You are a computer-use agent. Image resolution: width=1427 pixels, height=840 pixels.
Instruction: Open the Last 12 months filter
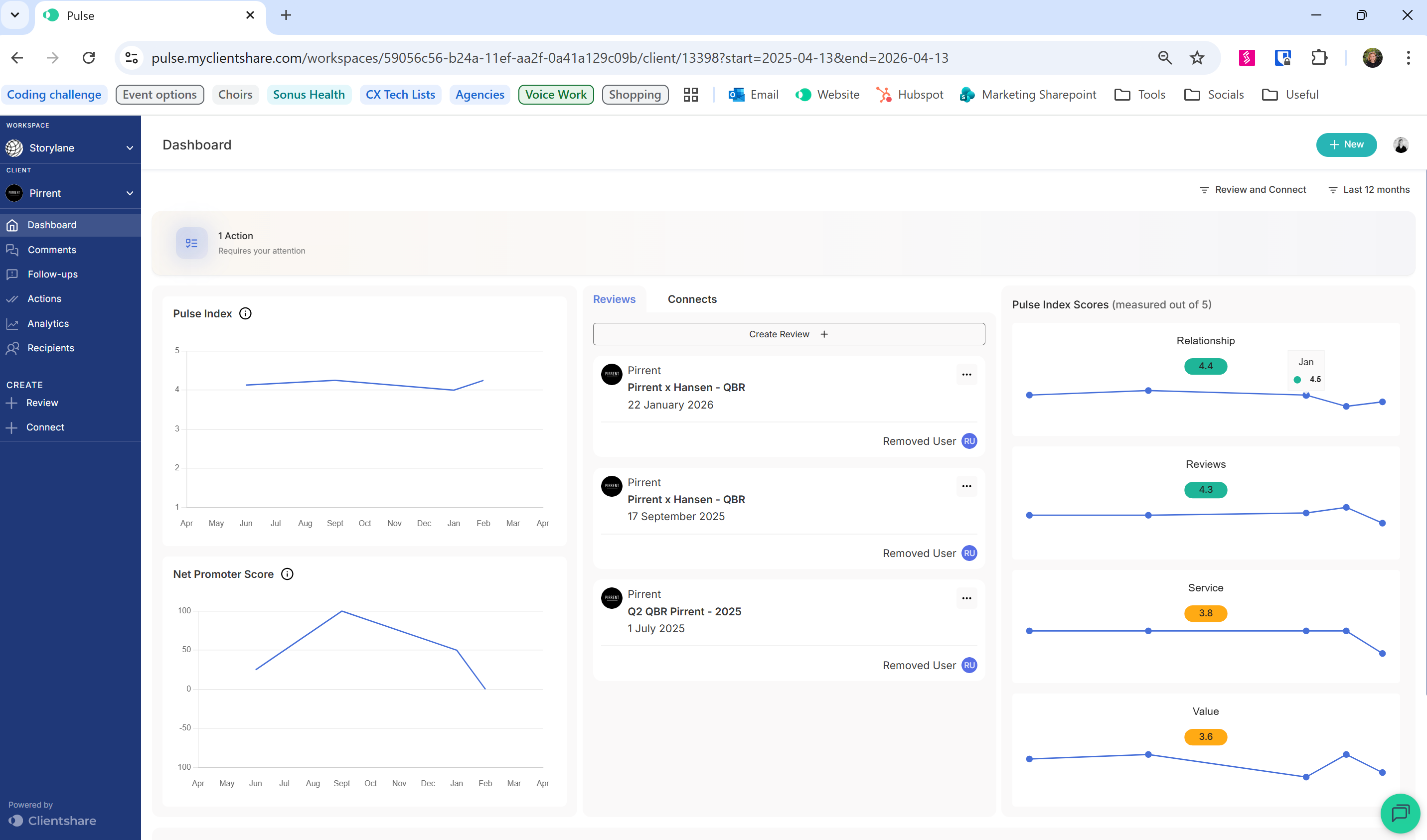pos(1368,190)
